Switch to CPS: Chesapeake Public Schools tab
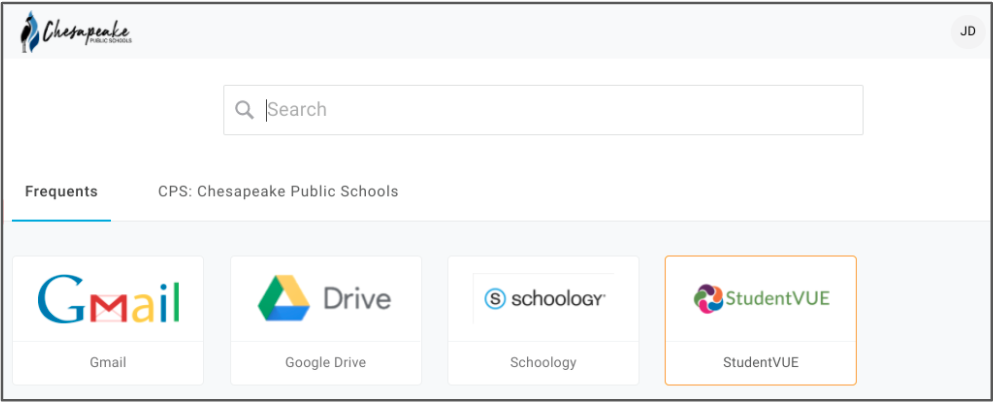The width and height of the screenshot is (995, 402). (x=278, y=191)
